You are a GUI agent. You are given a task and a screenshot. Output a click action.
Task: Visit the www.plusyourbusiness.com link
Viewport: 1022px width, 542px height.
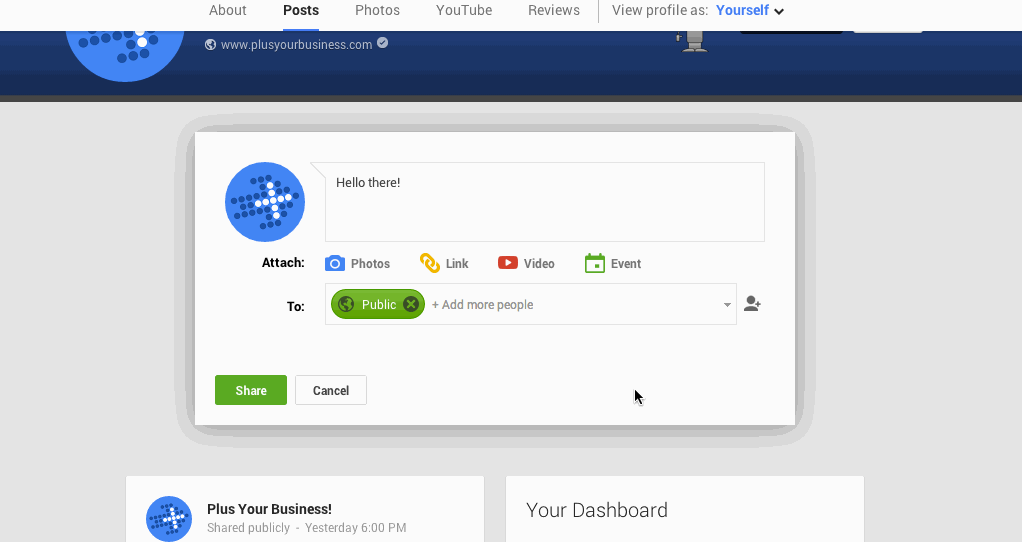[297, 44]
